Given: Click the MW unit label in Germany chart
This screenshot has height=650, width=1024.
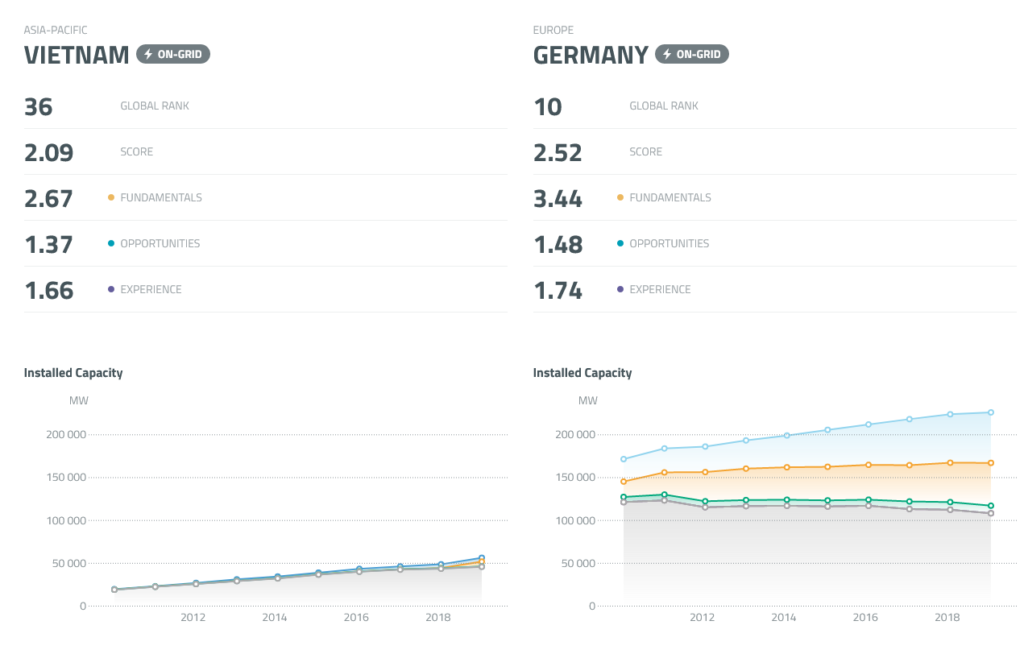Looking at the screenshot, I should [588, 400].
